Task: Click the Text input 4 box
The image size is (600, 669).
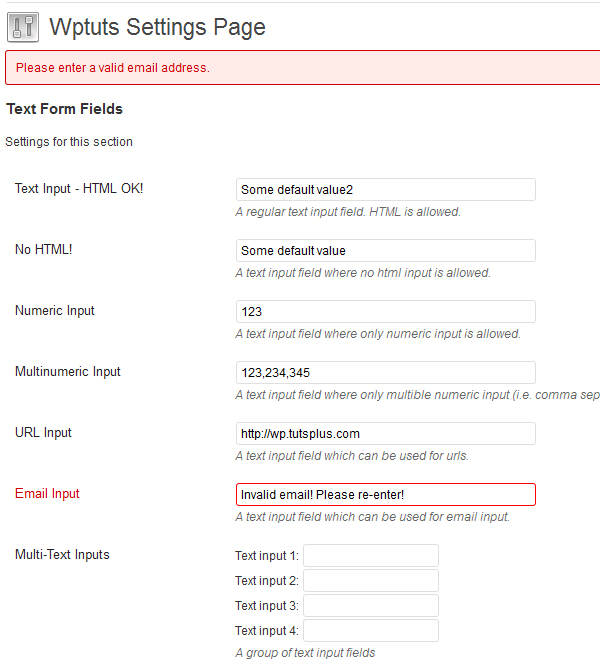Action: point(371,631)
